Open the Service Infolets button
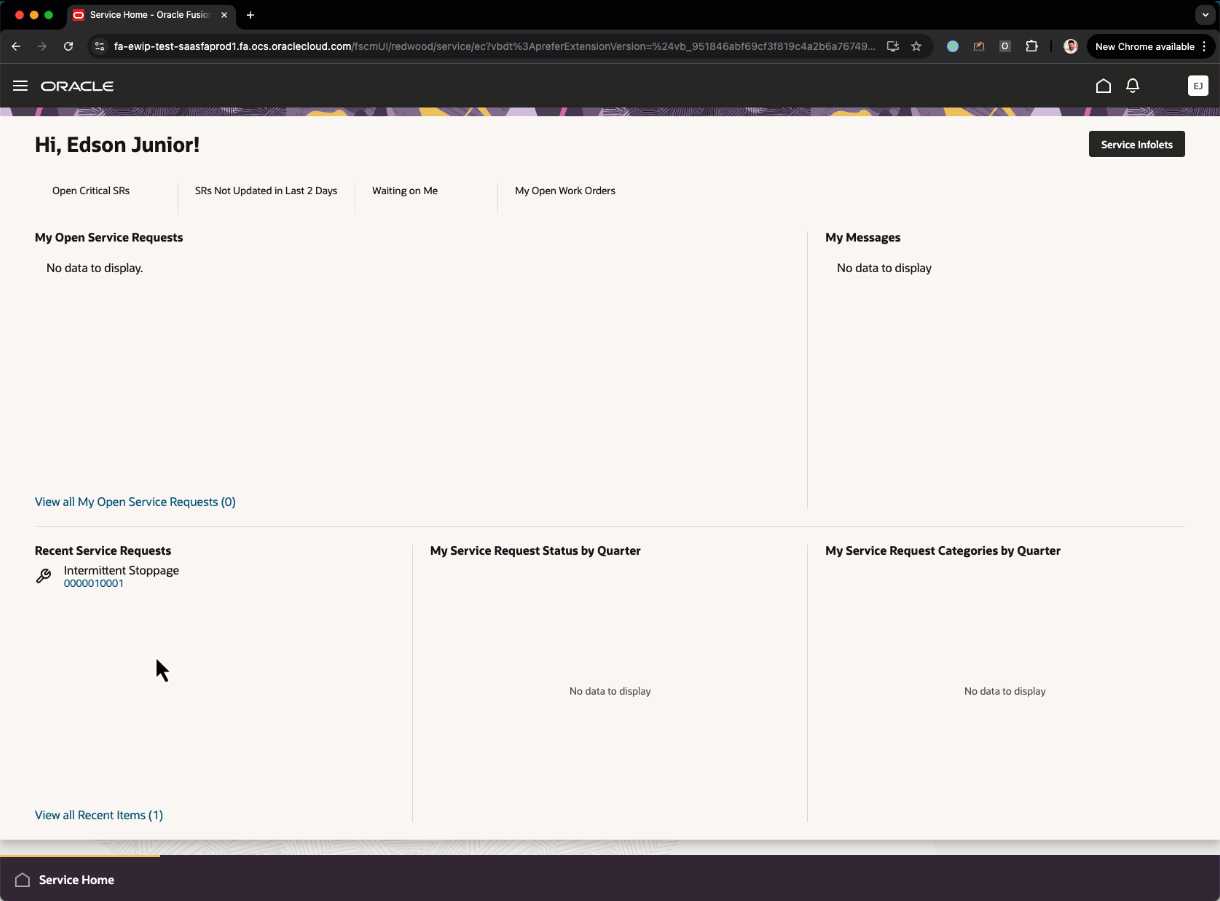Image resolution: width=1220 pixels, height=901 pixels. point(1137,145)
